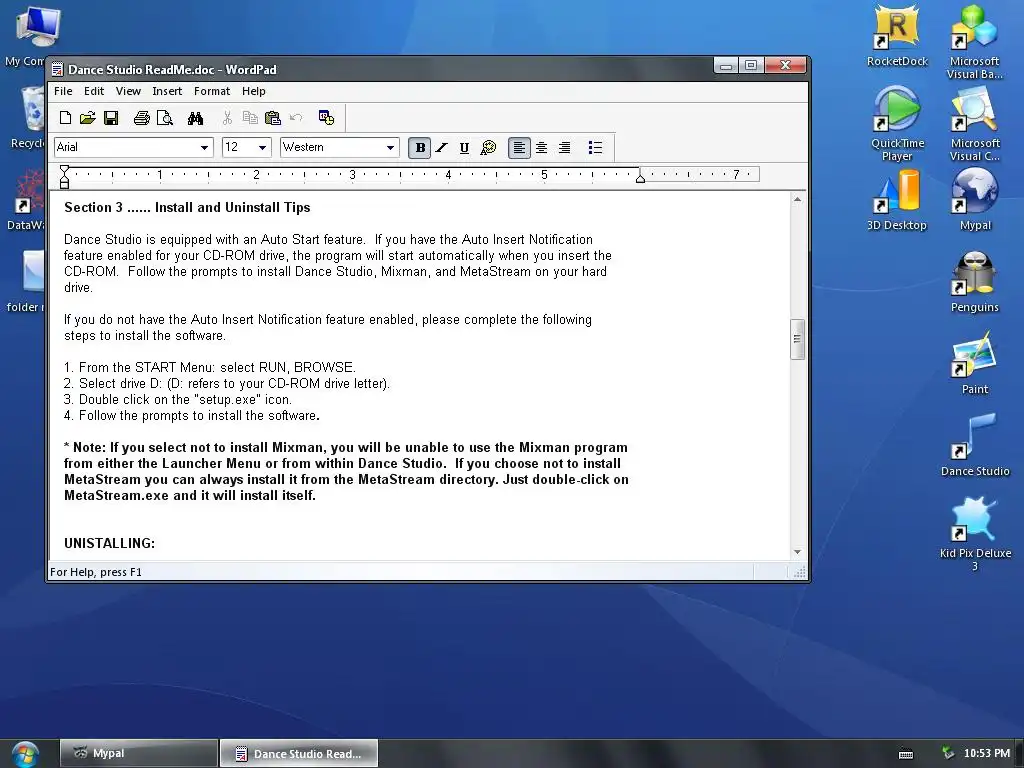Screen dimensions: 1024x768
Task: Select the 3D Desktop shortcut icon
Action: [x=897, y=199]
